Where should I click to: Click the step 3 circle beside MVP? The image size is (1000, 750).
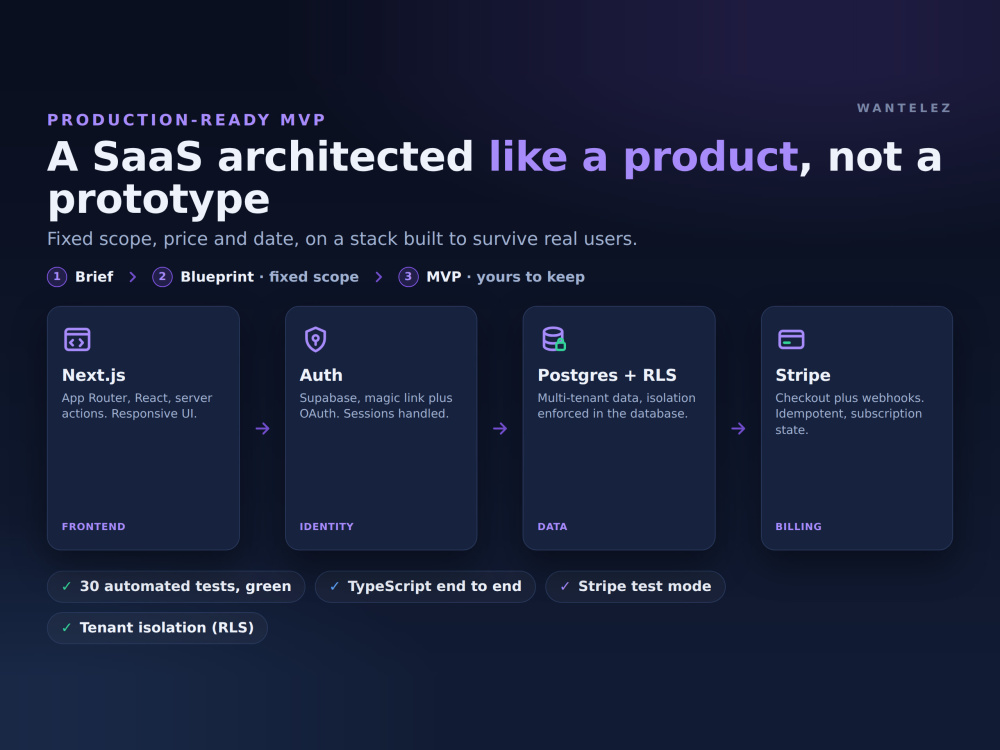pyautogui.click(x=408, y=277)
